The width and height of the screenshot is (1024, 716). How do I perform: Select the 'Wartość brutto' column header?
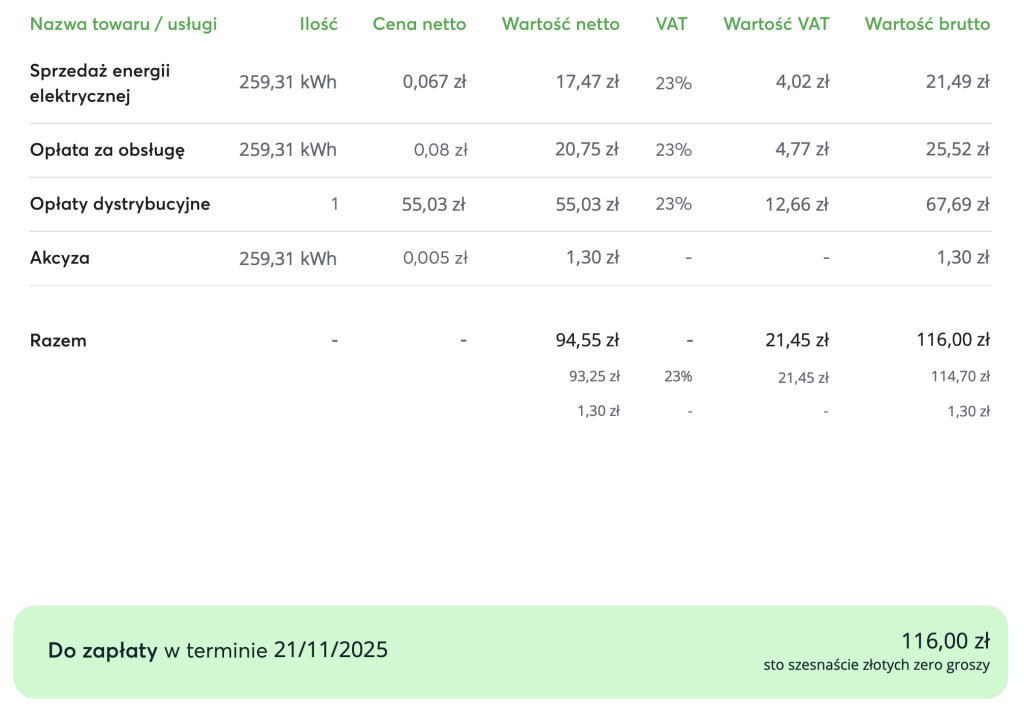pyautogui.click(x=927, y=24)
